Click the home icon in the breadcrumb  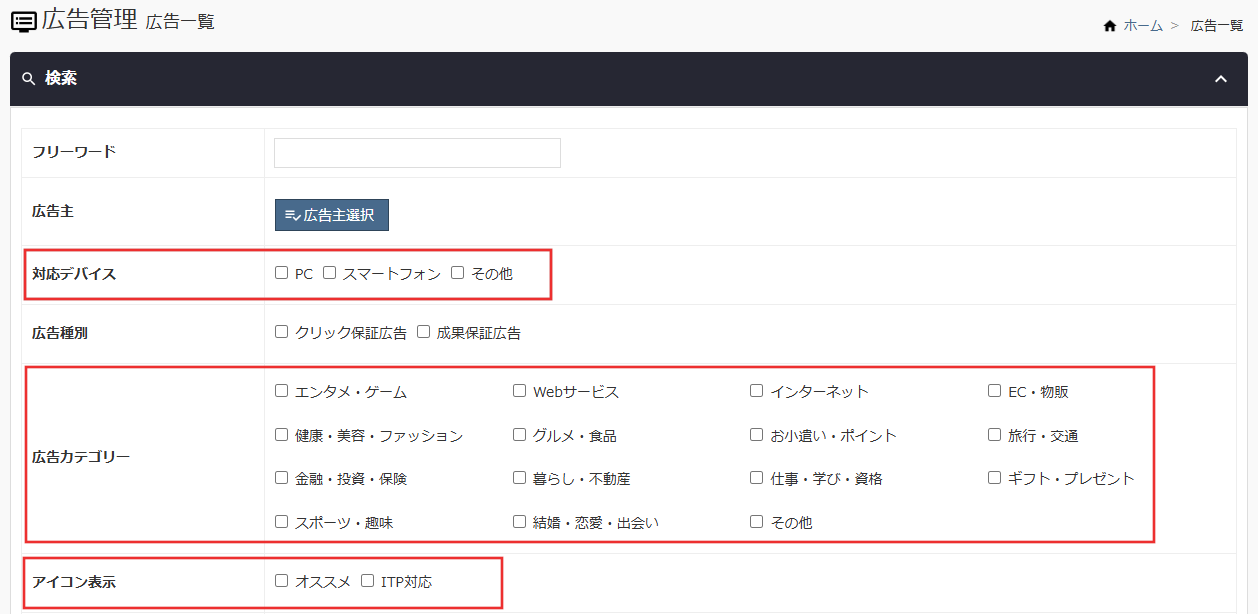point(1110,25)
